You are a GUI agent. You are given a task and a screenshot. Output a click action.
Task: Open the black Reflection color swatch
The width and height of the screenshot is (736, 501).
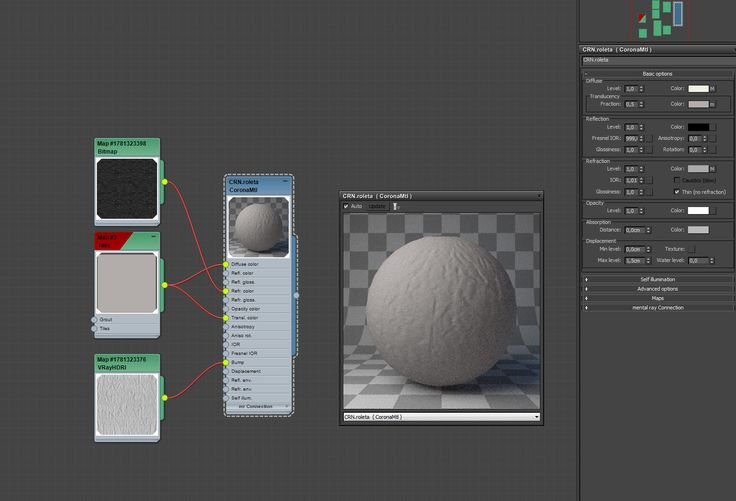(x=697, y=127)
